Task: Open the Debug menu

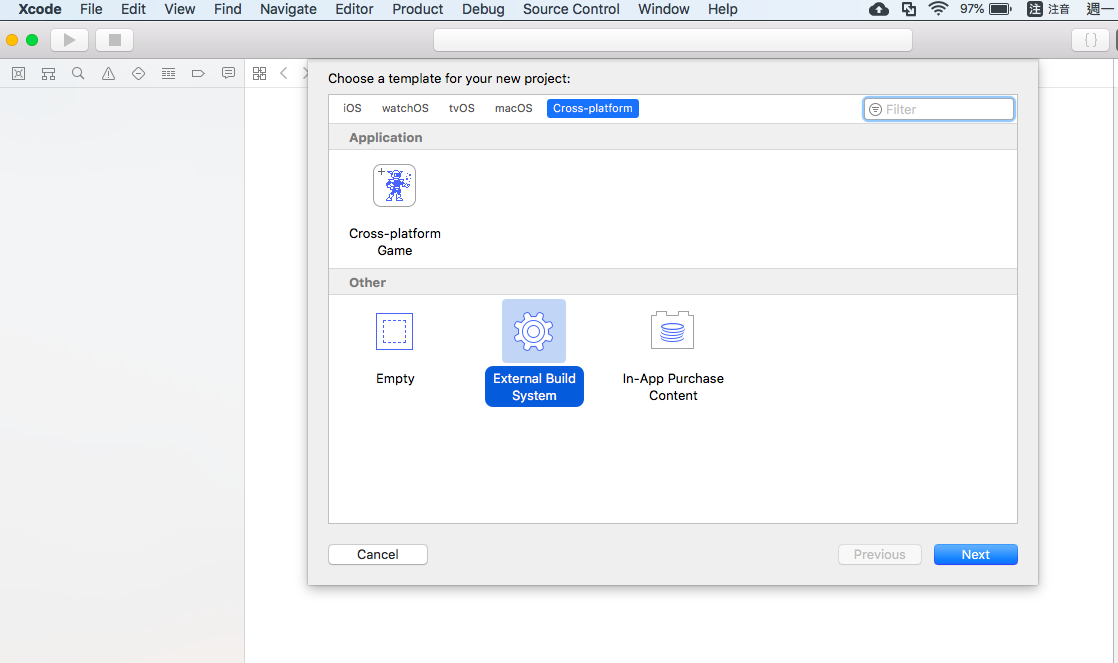Action: pyautogui.click(x=483, y=9)
